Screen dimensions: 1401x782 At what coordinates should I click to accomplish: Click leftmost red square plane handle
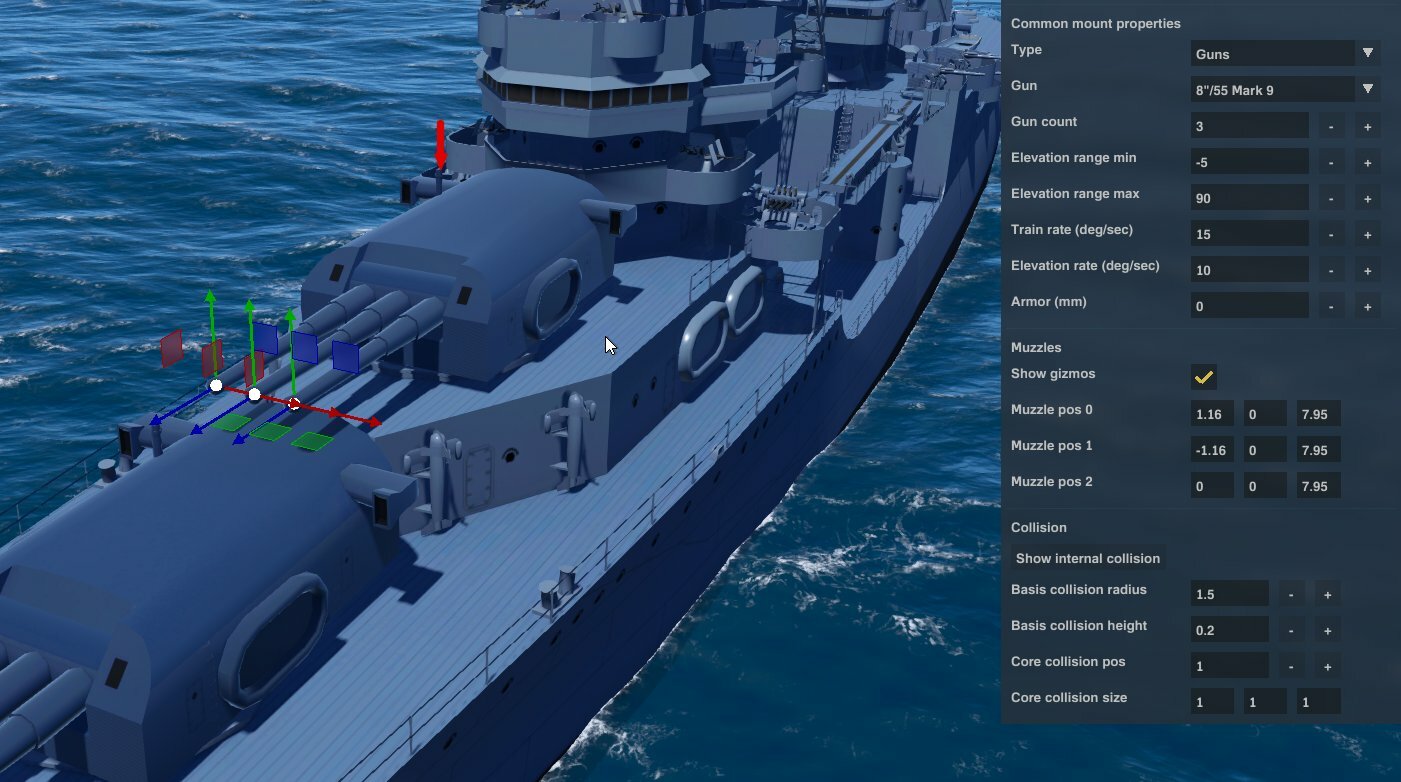point(172,348)
